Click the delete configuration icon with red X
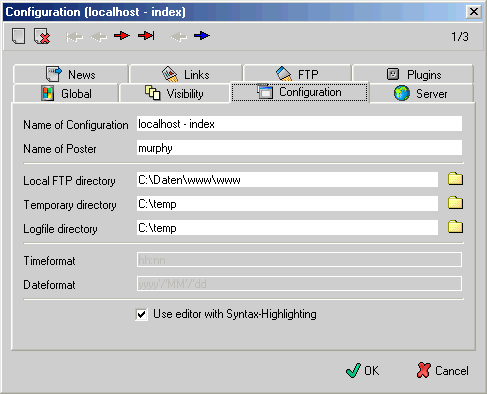The image size is (487, 394). coord(42,36)
